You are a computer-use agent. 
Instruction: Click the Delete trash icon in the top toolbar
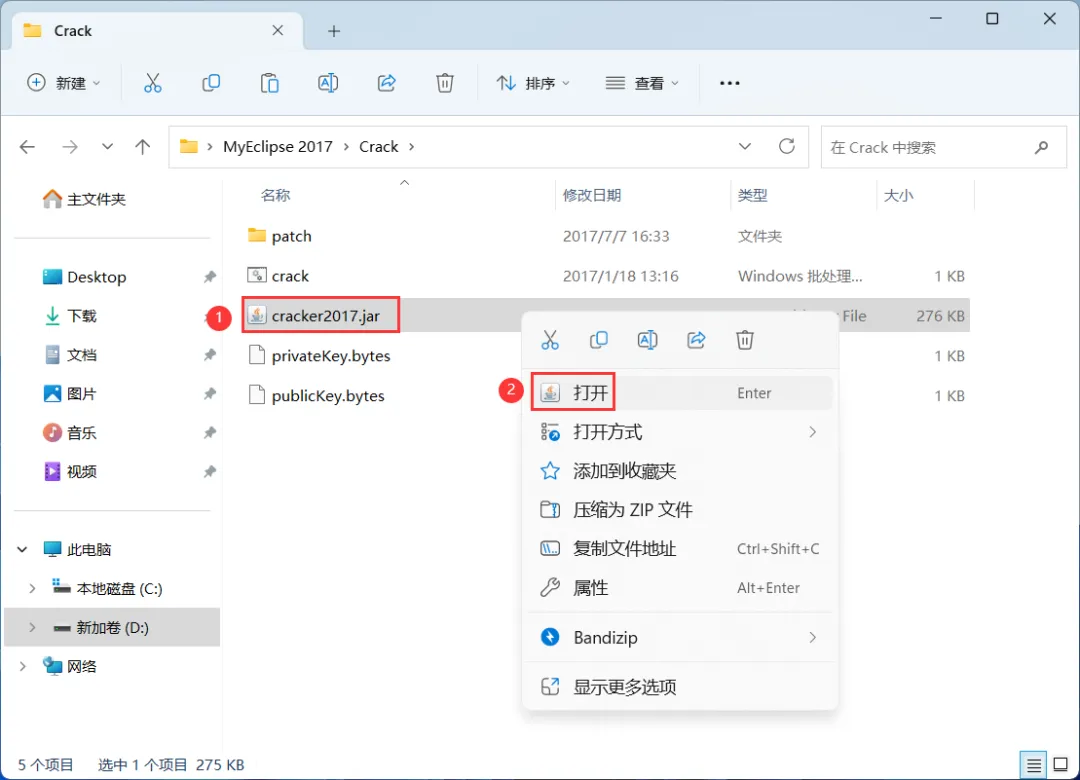tap(445, 83)
